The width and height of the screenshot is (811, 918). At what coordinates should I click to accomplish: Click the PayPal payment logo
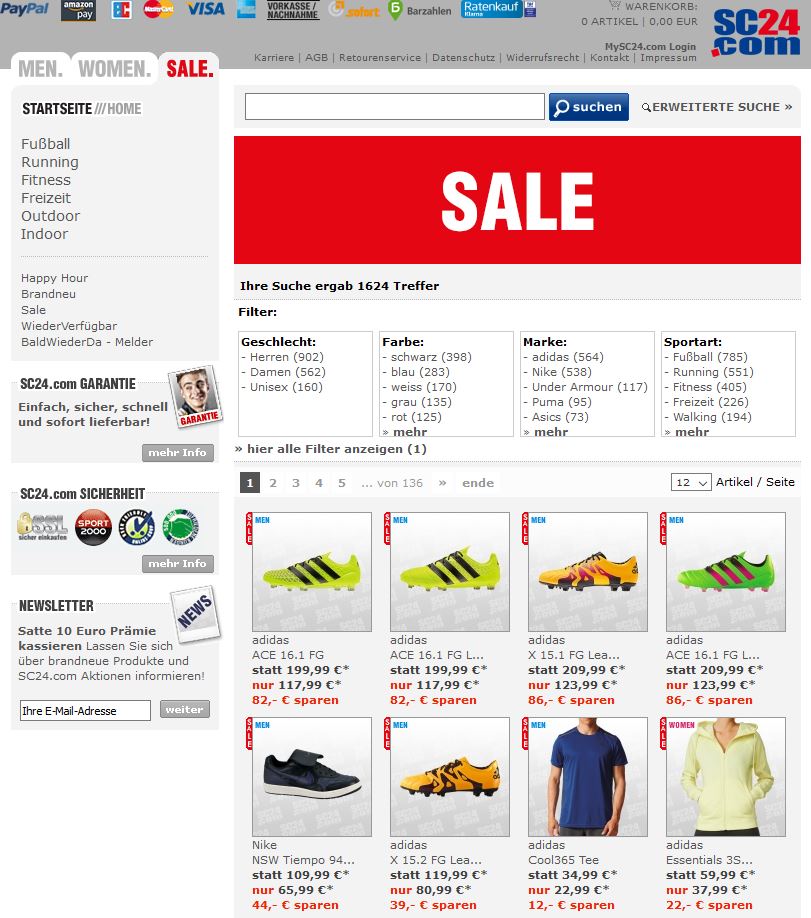pyautogui.click(x=25, y=9)
